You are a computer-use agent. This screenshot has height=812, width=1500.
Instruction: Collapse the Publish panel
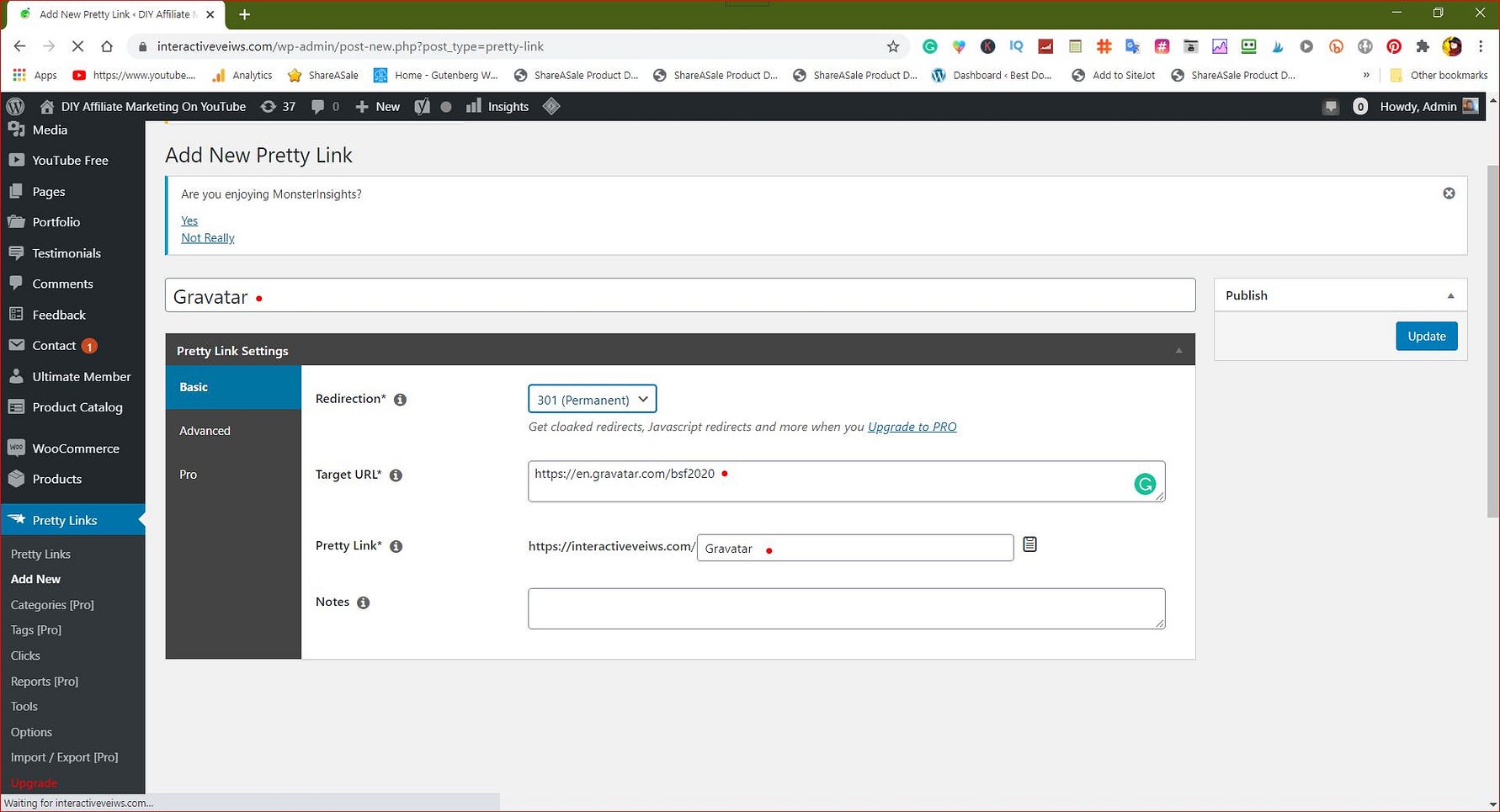(x=1450, y=295)
